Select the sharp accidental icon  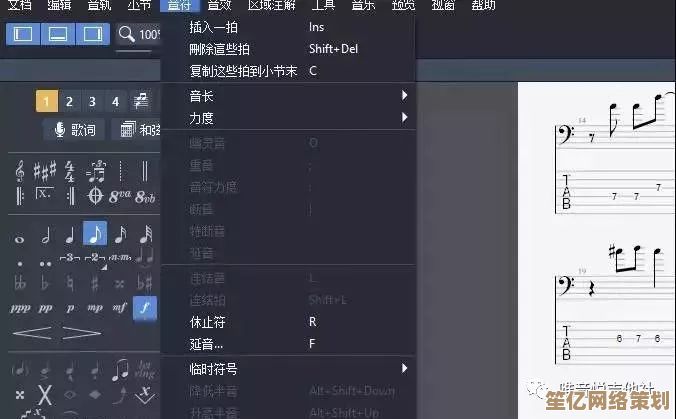tap(95, 283)
